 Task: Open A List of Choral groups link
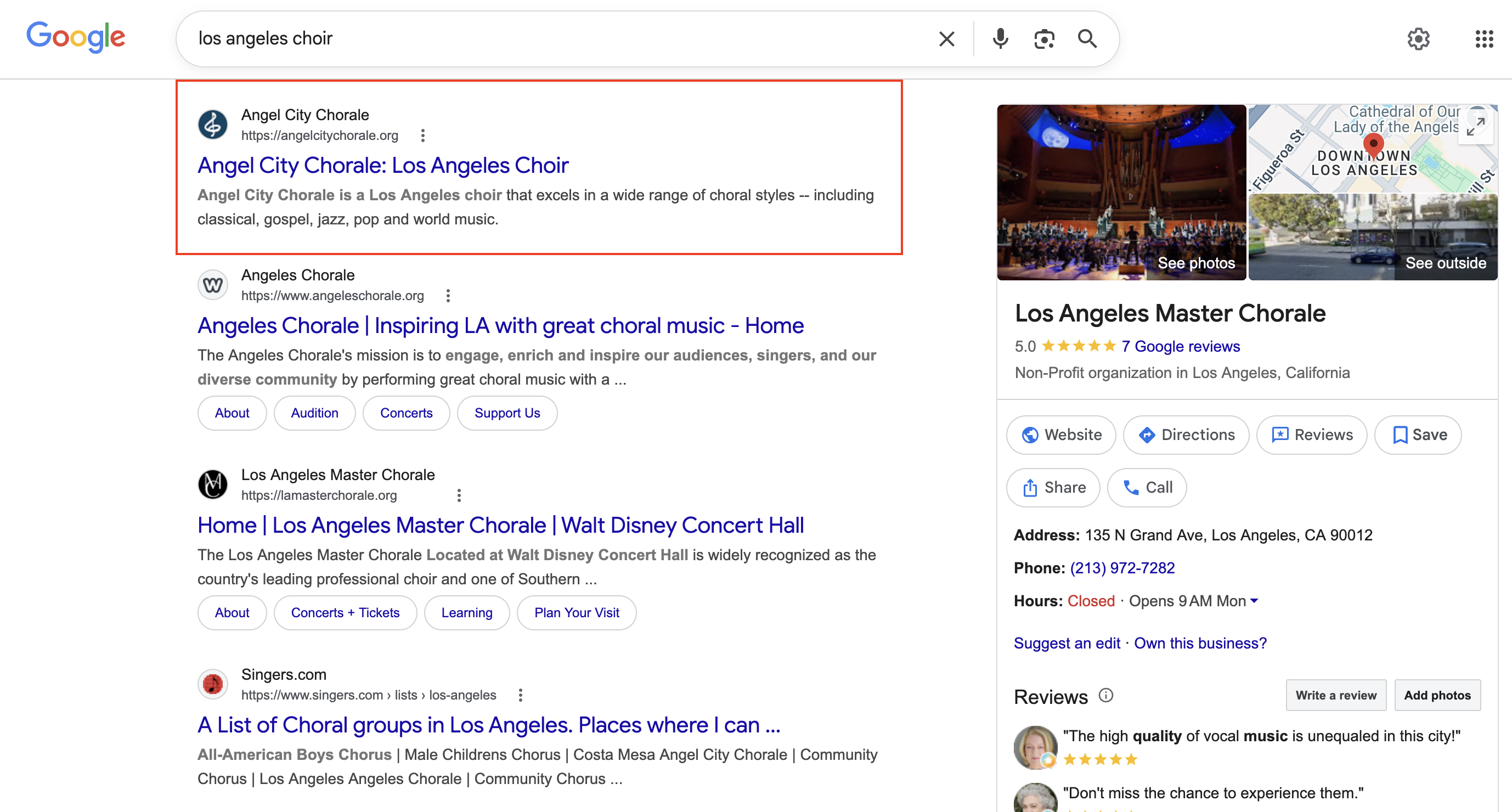[488, 725]
